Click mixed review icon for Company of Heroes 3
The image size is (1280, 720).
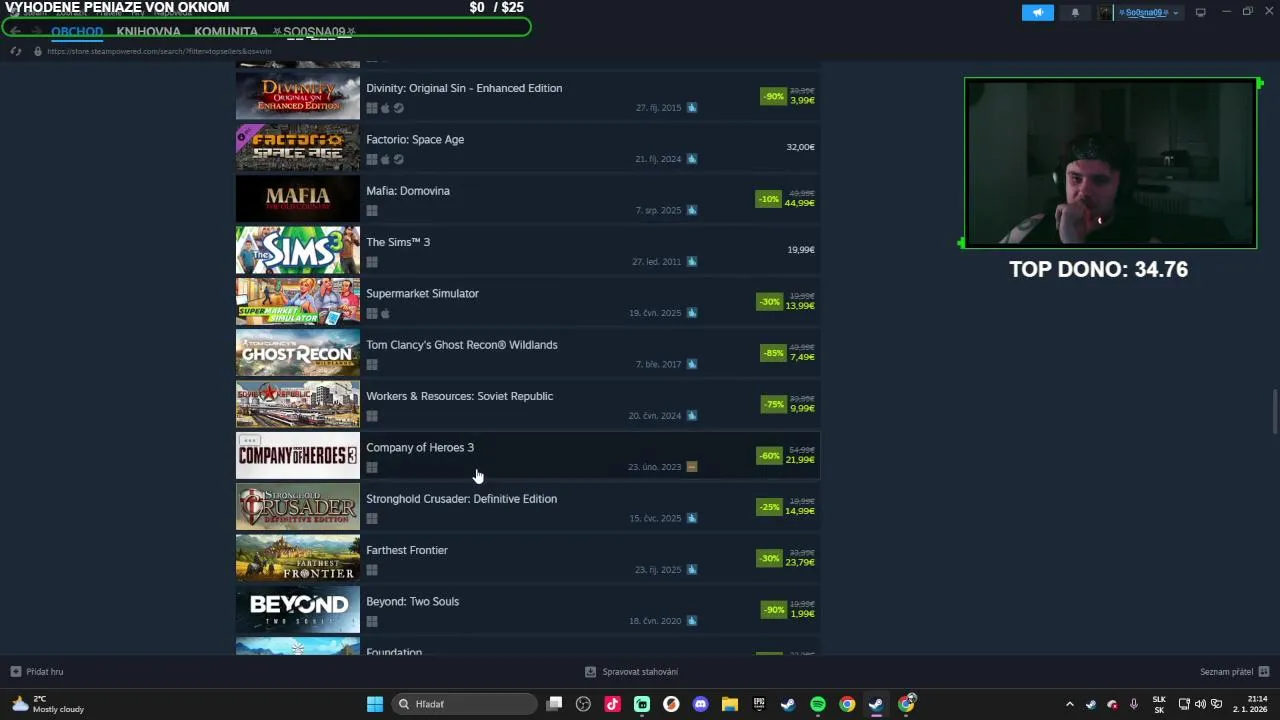692,467
